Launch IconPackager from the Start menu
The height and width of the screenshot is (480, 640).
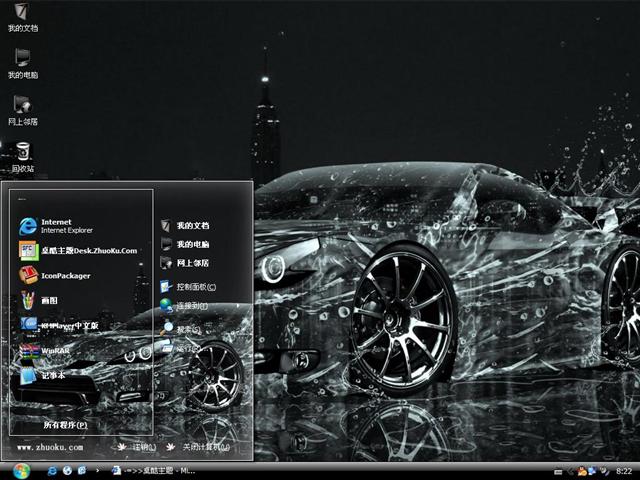[55, 276]
